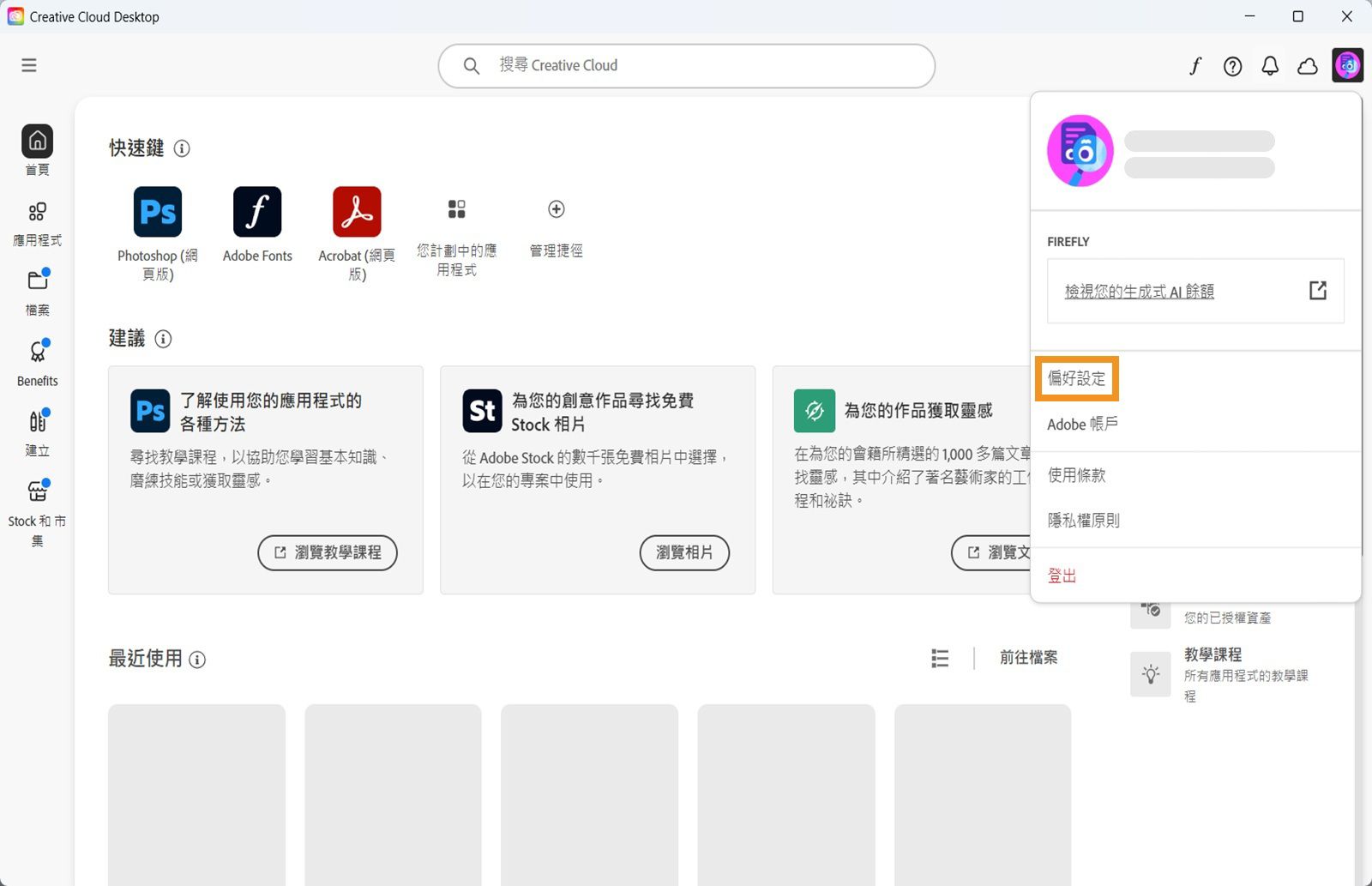Click the Adobe Stock St icon in card
This screenshot has height=886, width=1372.
tap(483, 411)
